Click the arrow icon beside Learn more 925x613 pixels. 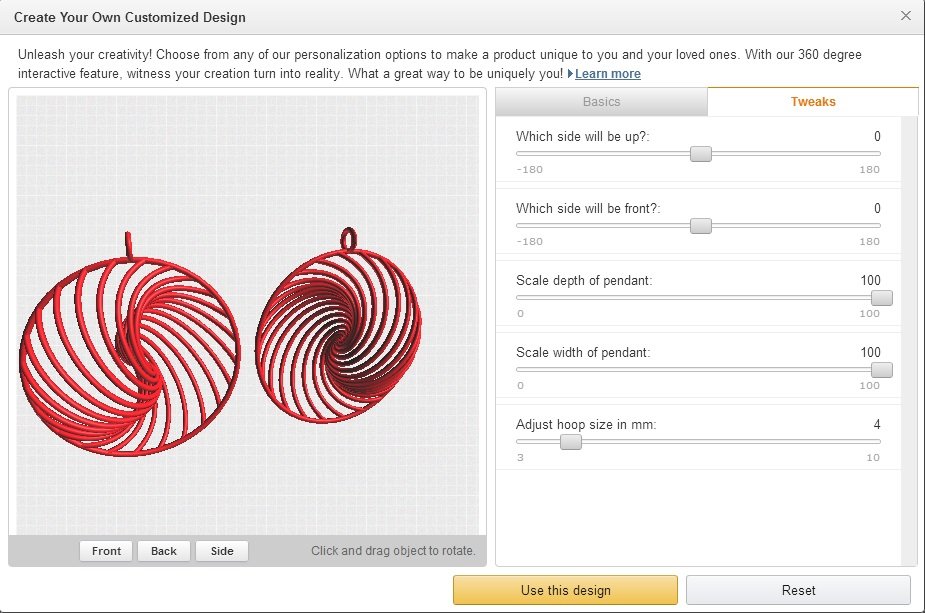(x=570, y=74)
